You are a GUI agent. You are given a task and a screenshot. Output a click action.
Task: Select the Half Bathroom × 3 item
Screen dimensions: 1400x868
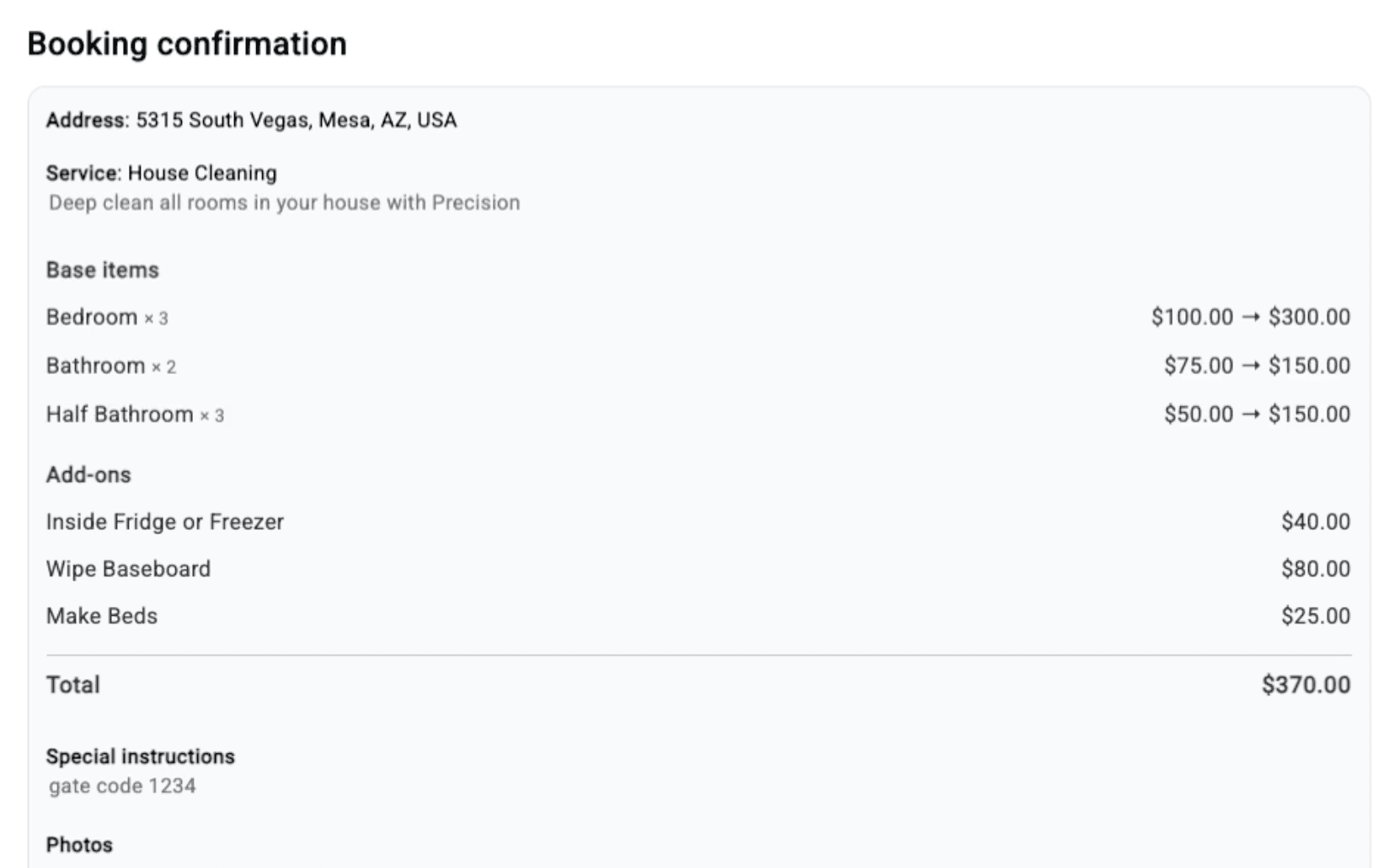[135, 415]
